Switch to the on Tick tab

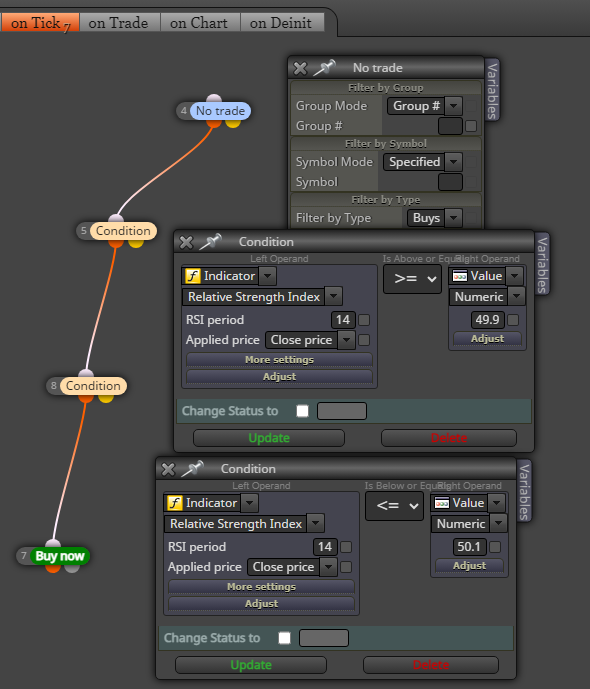[40, 22]
